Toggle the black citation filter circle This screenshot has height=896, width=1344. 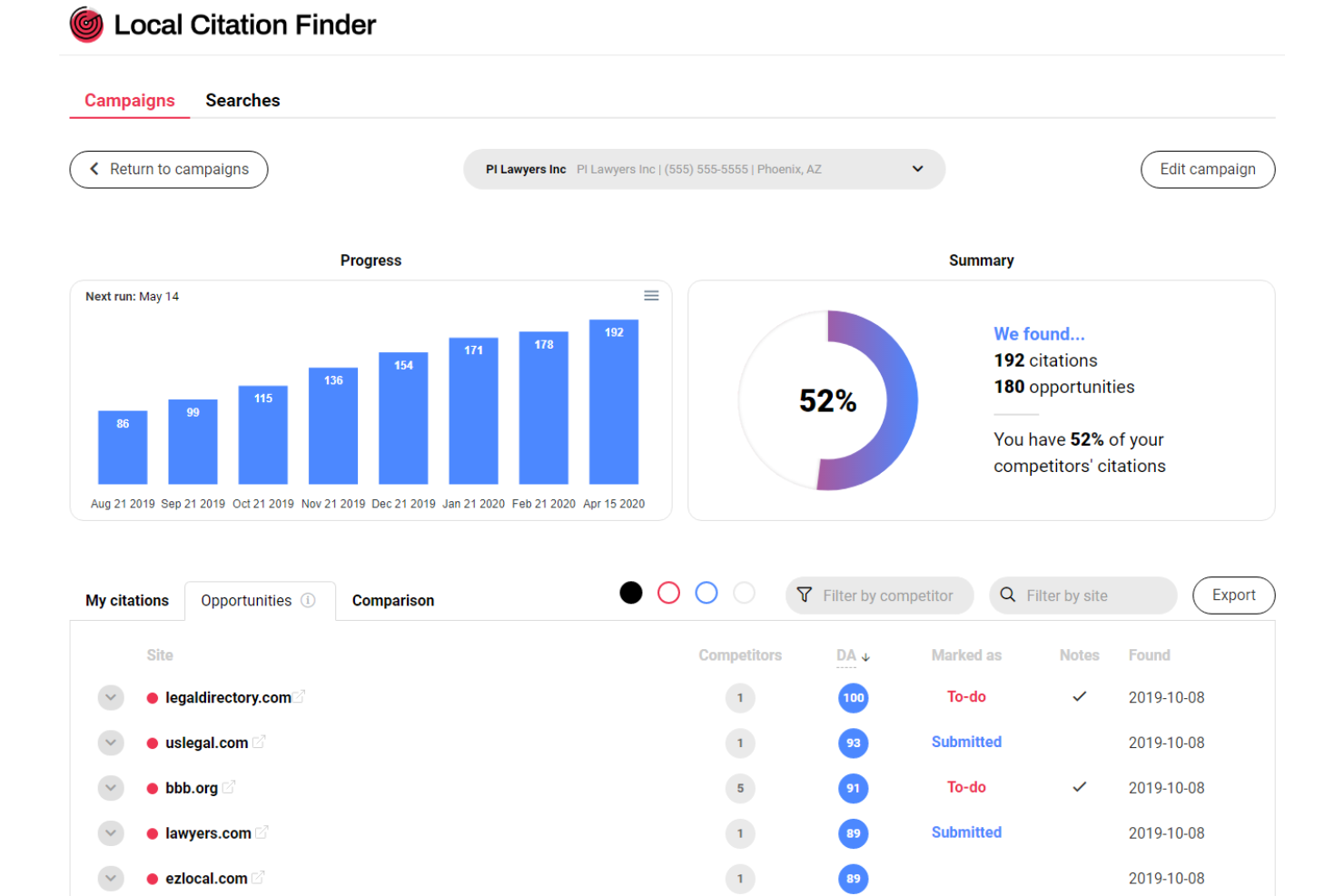(x=631, y=592)
